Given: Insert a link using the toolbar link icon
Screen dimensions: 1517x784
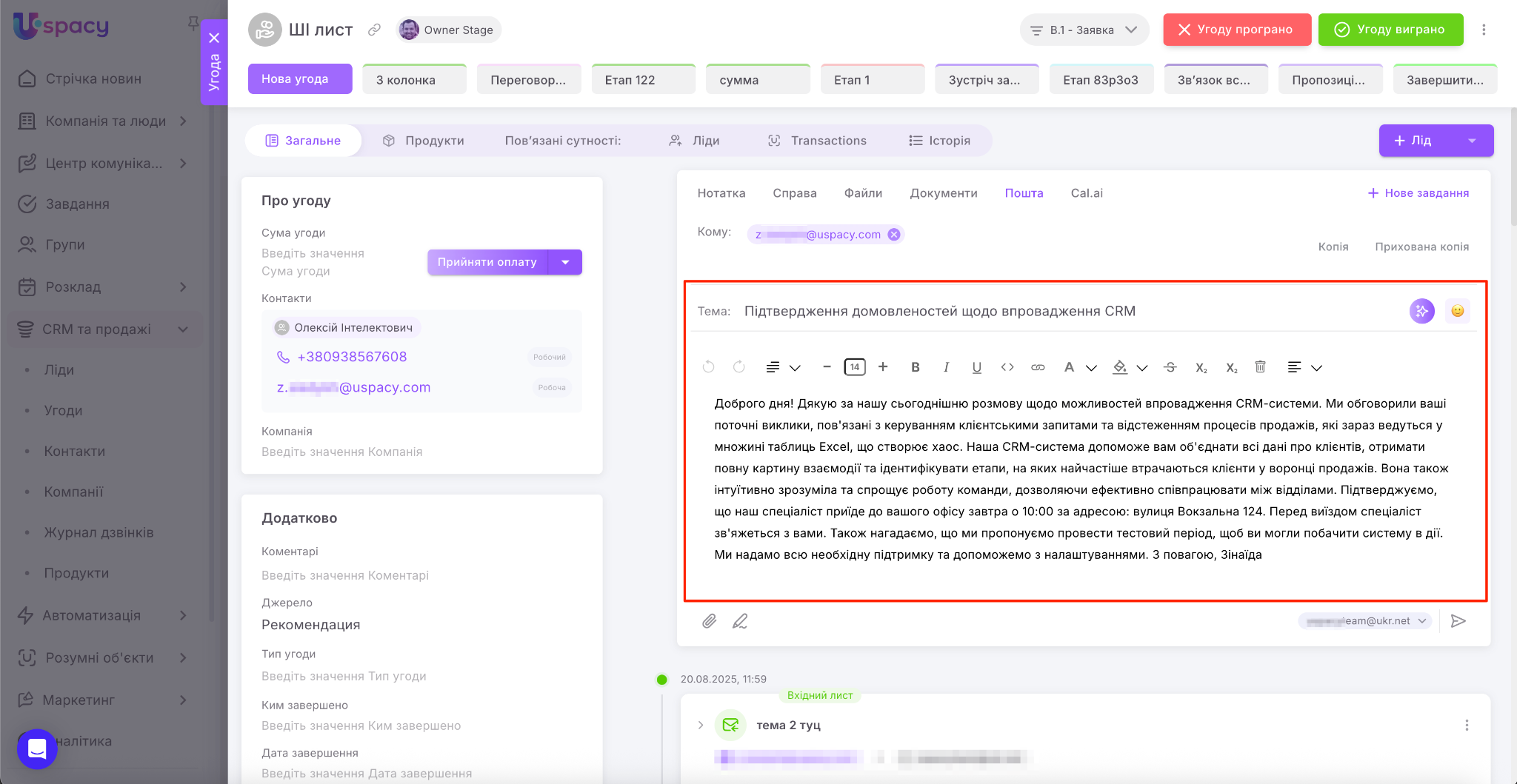Looking at the screenshot, I should 1038,367.
